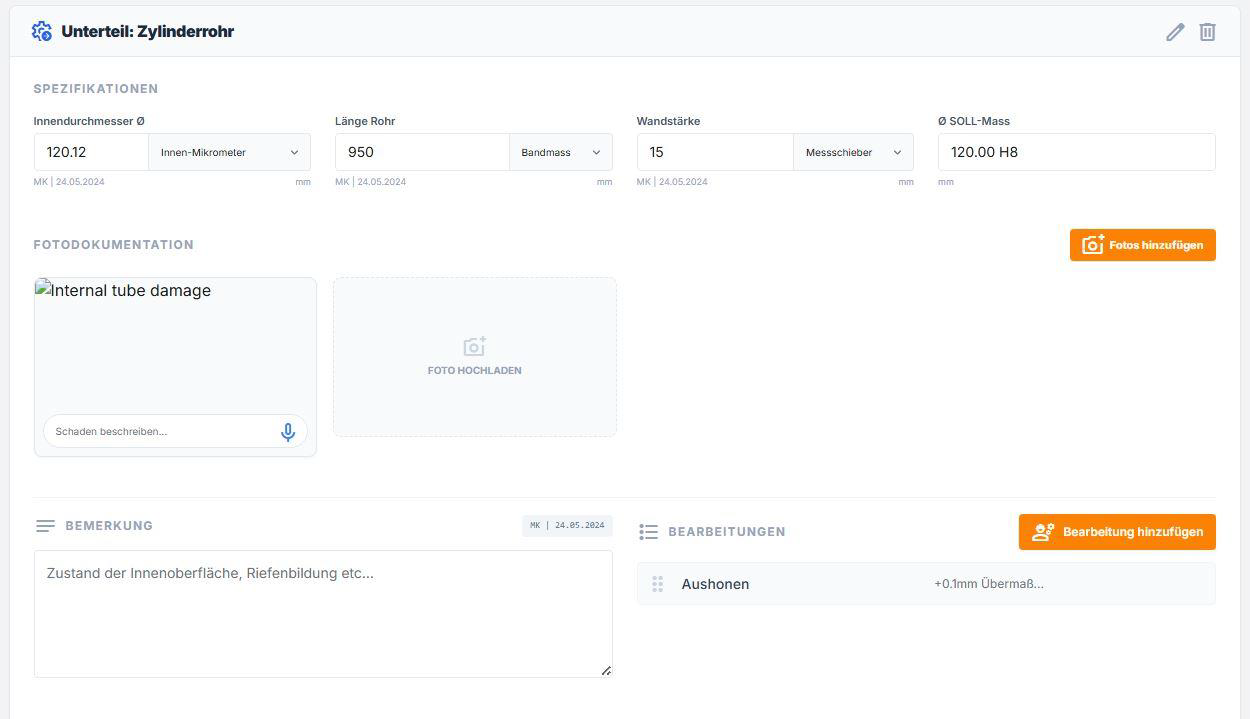This screenshot has height=719, width=1250.
Task: Click the +0.1mm Übermaß note text
Action: click(x=989, y=584)
